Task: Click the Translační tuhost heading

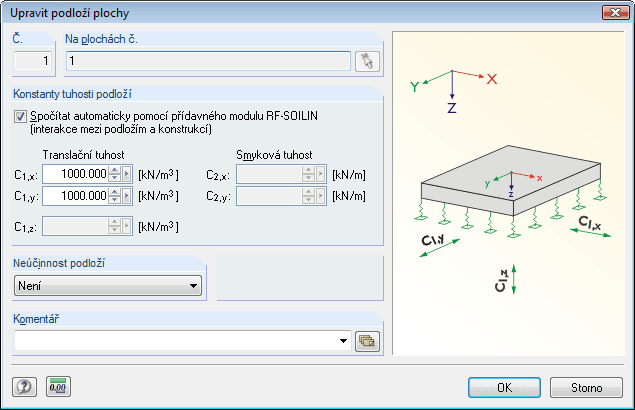Action: [83, 155]
